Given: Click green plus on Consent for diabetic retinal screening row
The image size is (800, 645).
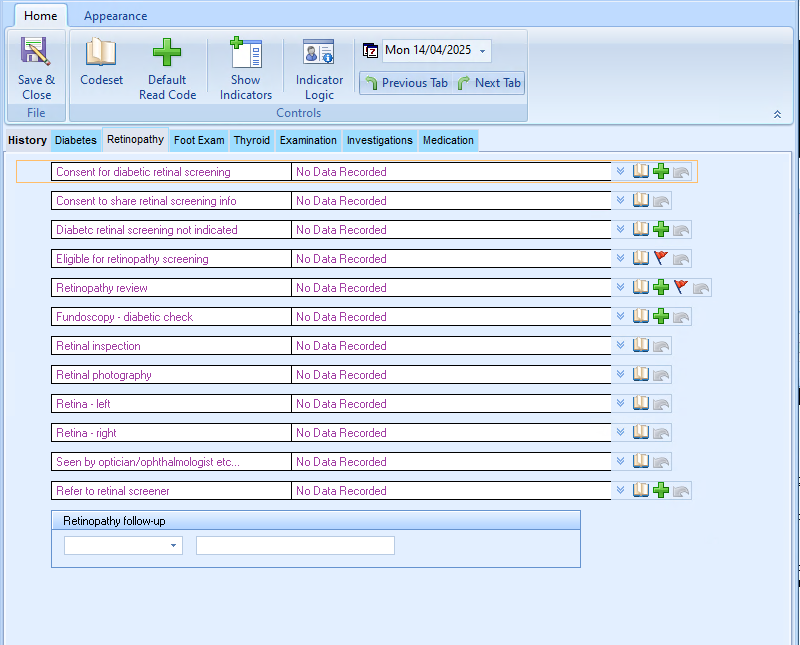Looking at the screenshot, I should 661,171.
